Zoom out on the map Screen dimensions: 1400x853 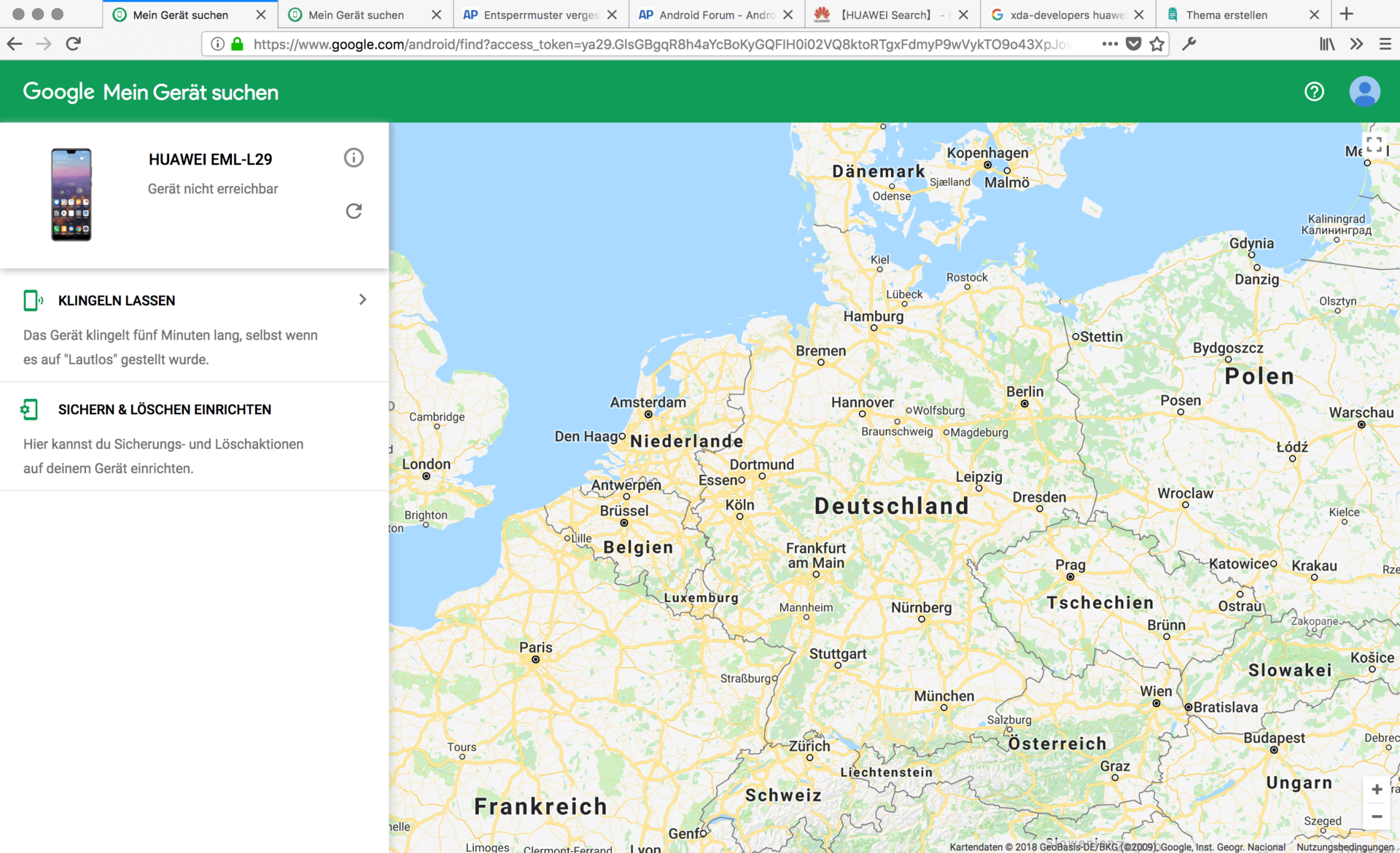point(1377,817)
